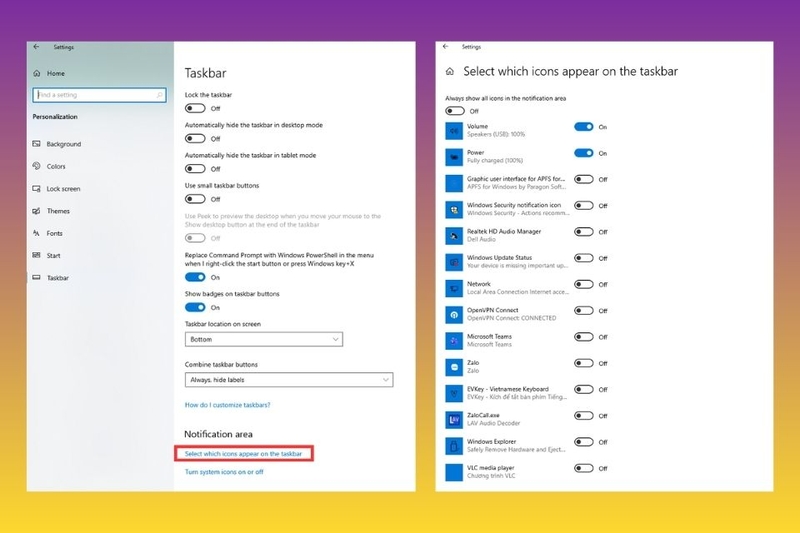Open Combine taskbar buttons dropdown
The image size is (800, 533).
pos(289,379)
